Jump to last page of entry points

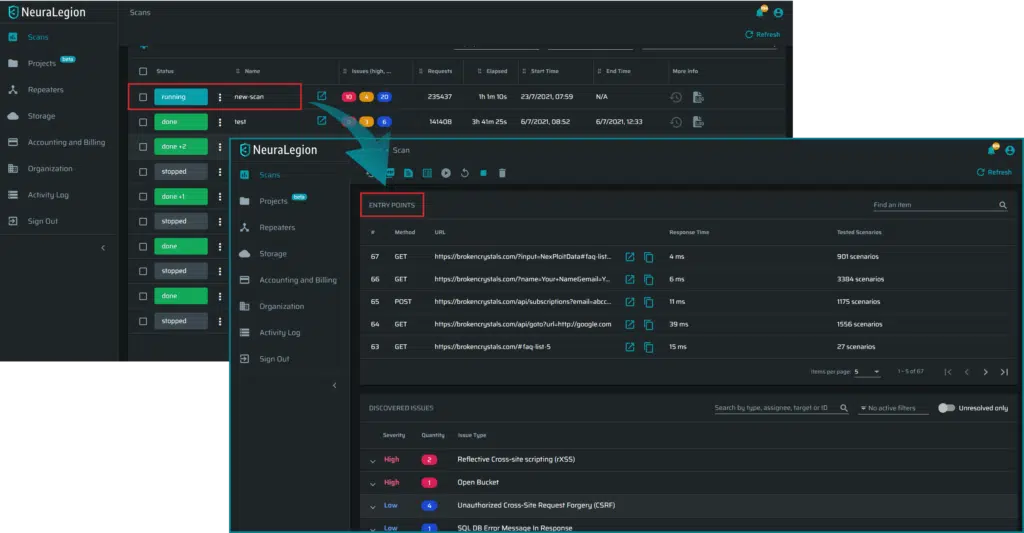pos(1004,372)
